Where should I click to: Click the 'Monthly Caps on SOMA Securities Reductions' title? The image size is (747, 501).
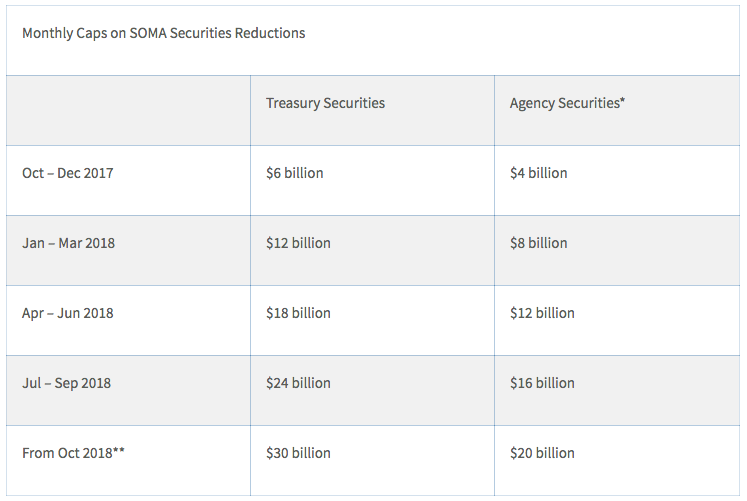point(164,33)
